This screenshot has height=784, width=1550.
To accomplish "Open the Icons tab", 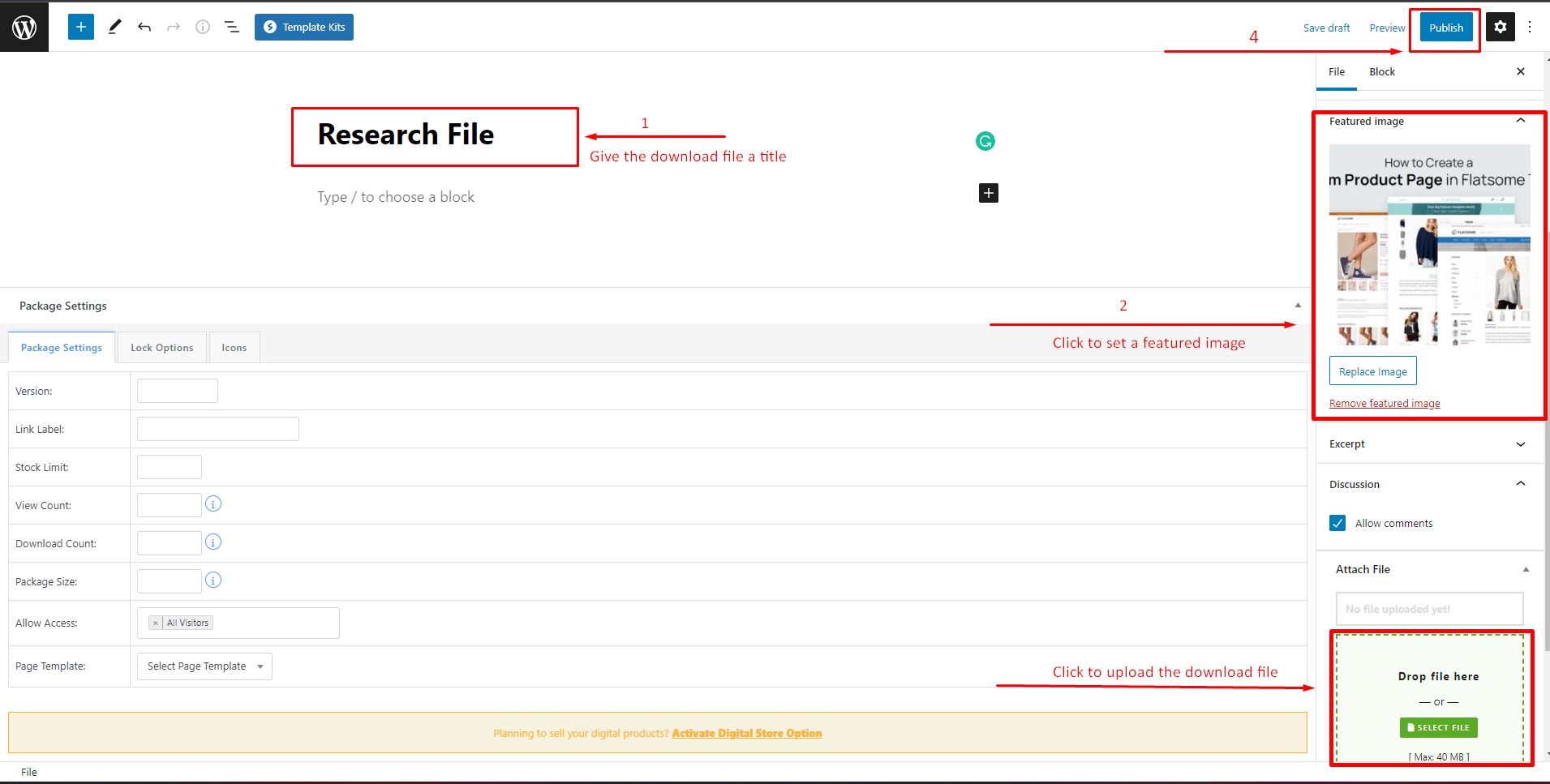I will [x=234, y=347].
